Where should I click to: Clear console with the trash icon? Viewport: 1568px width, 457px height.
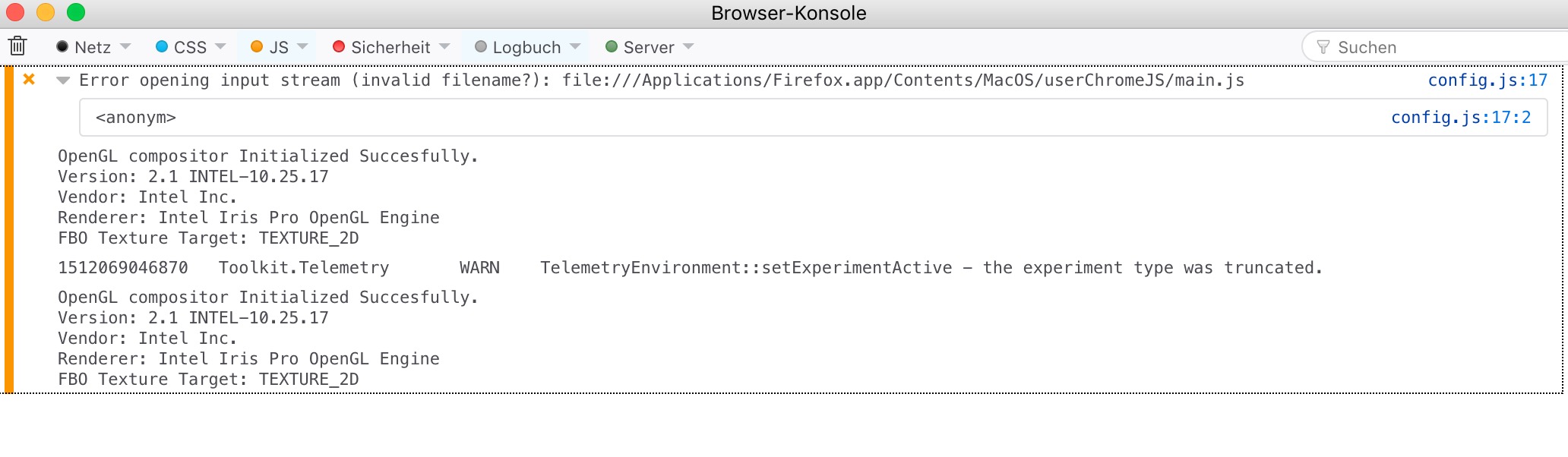[x=17, y=46]
